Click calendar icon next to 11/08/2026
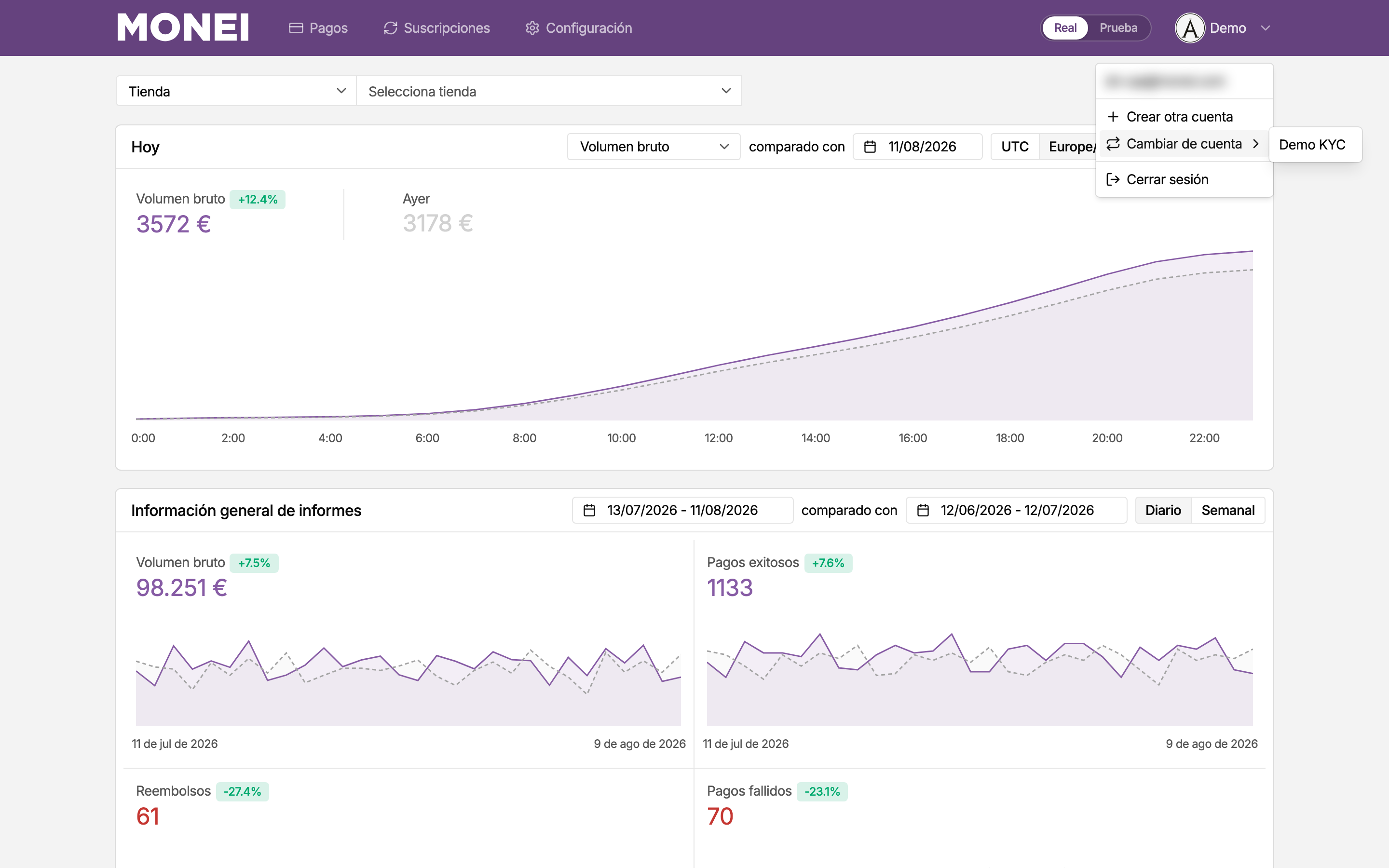Screen dimensions: 1389x868 870,147
